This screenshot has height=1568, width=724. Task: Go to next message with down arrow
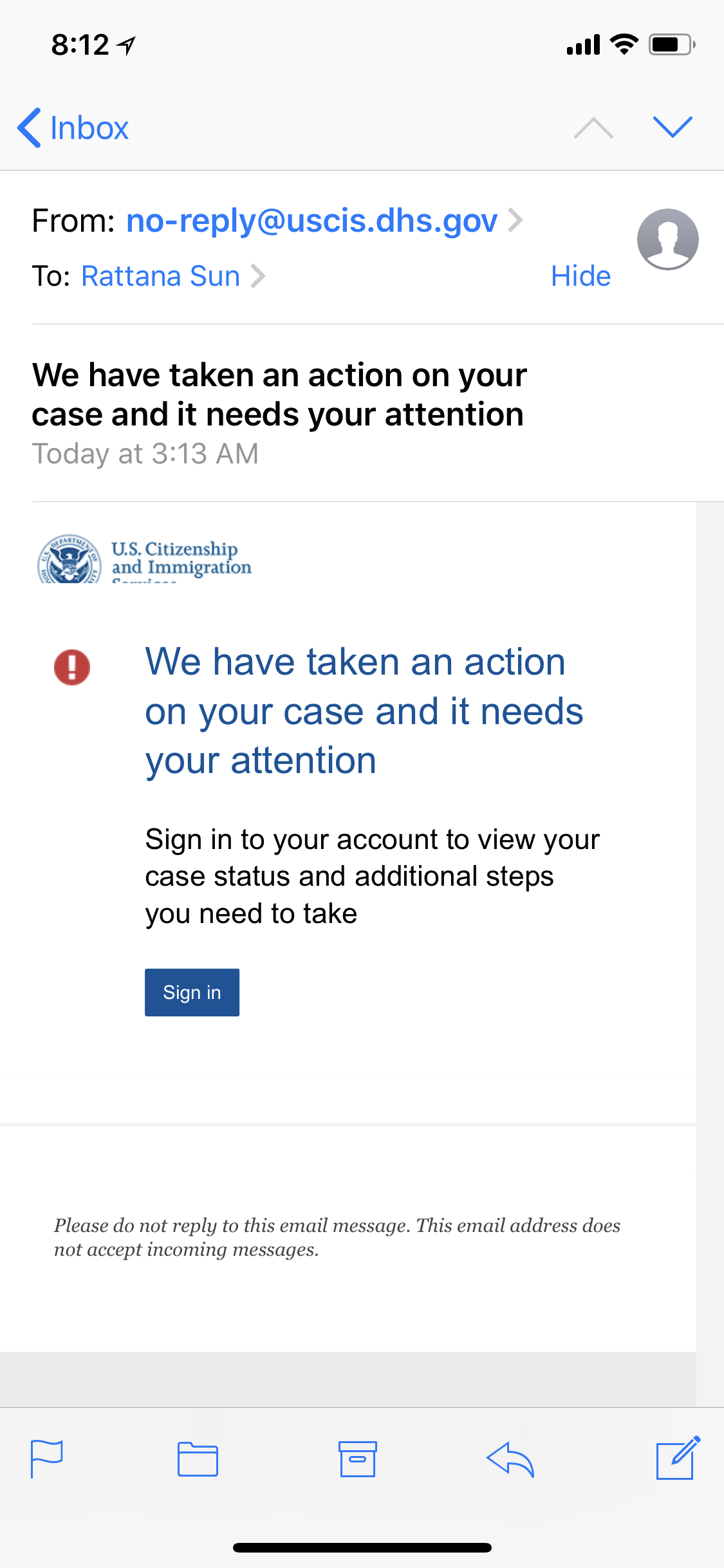coord(672,127)
